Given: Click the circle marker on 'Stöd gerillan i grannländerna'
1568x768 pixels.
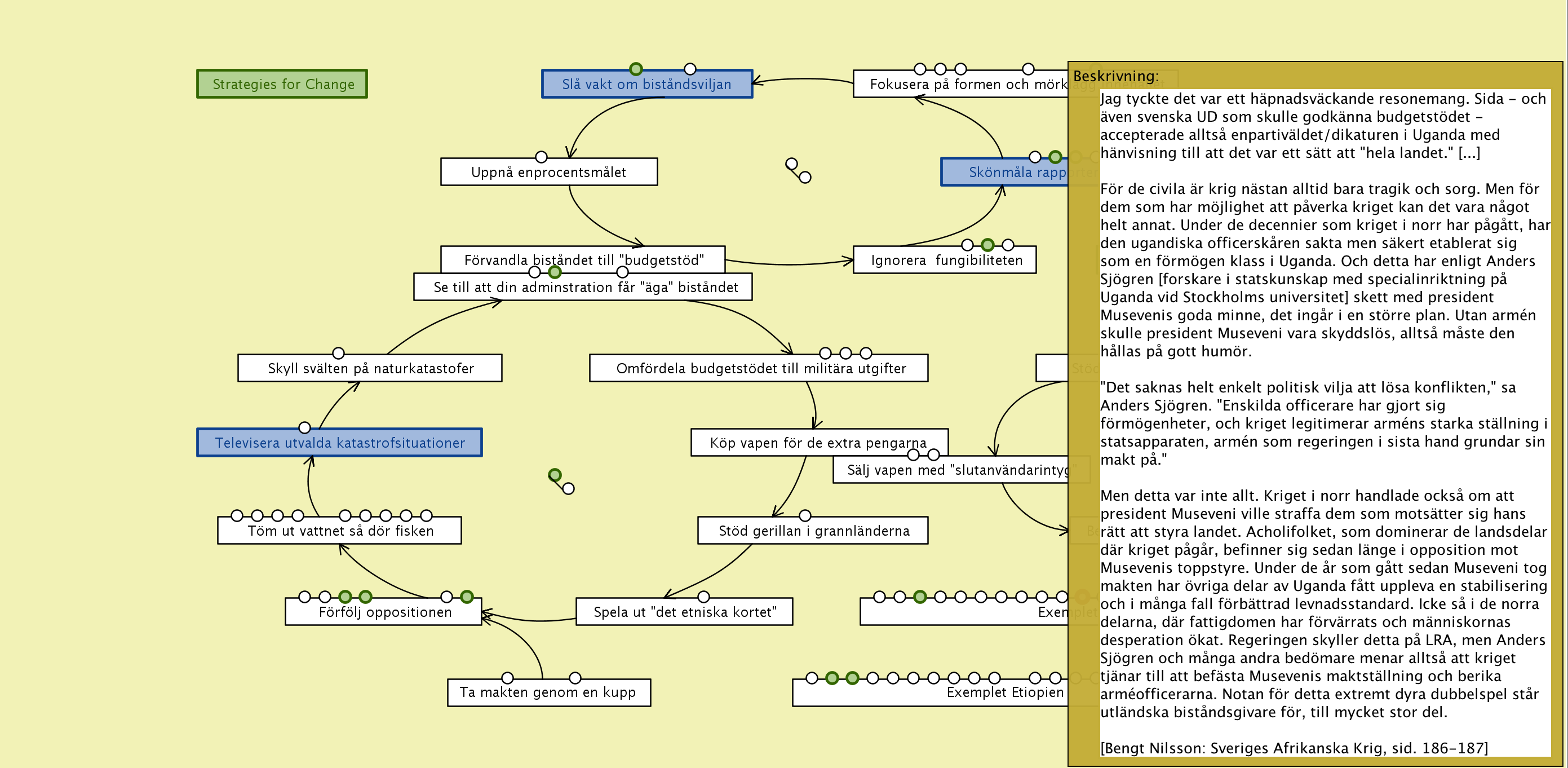Looking at the screenshot, I should 805,515.
